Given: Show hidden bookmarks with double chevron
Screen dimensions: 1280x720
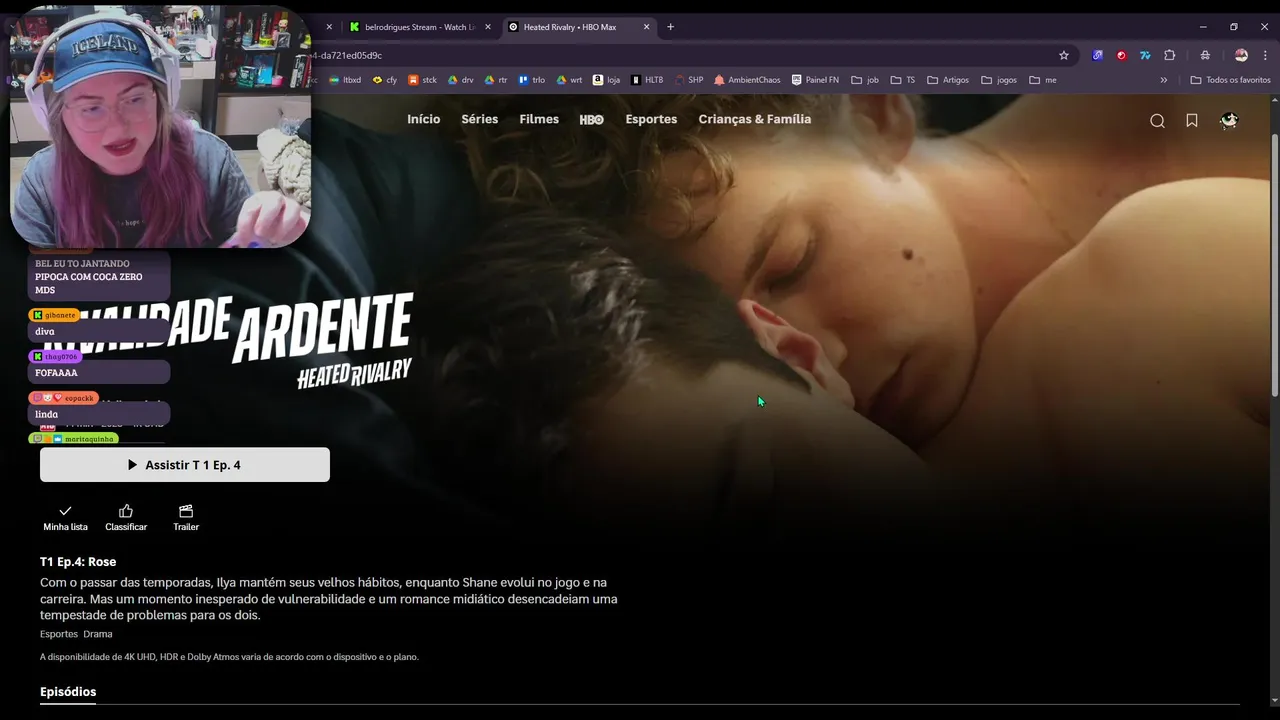Looking at the screenshot, I should coord(1163,80).
